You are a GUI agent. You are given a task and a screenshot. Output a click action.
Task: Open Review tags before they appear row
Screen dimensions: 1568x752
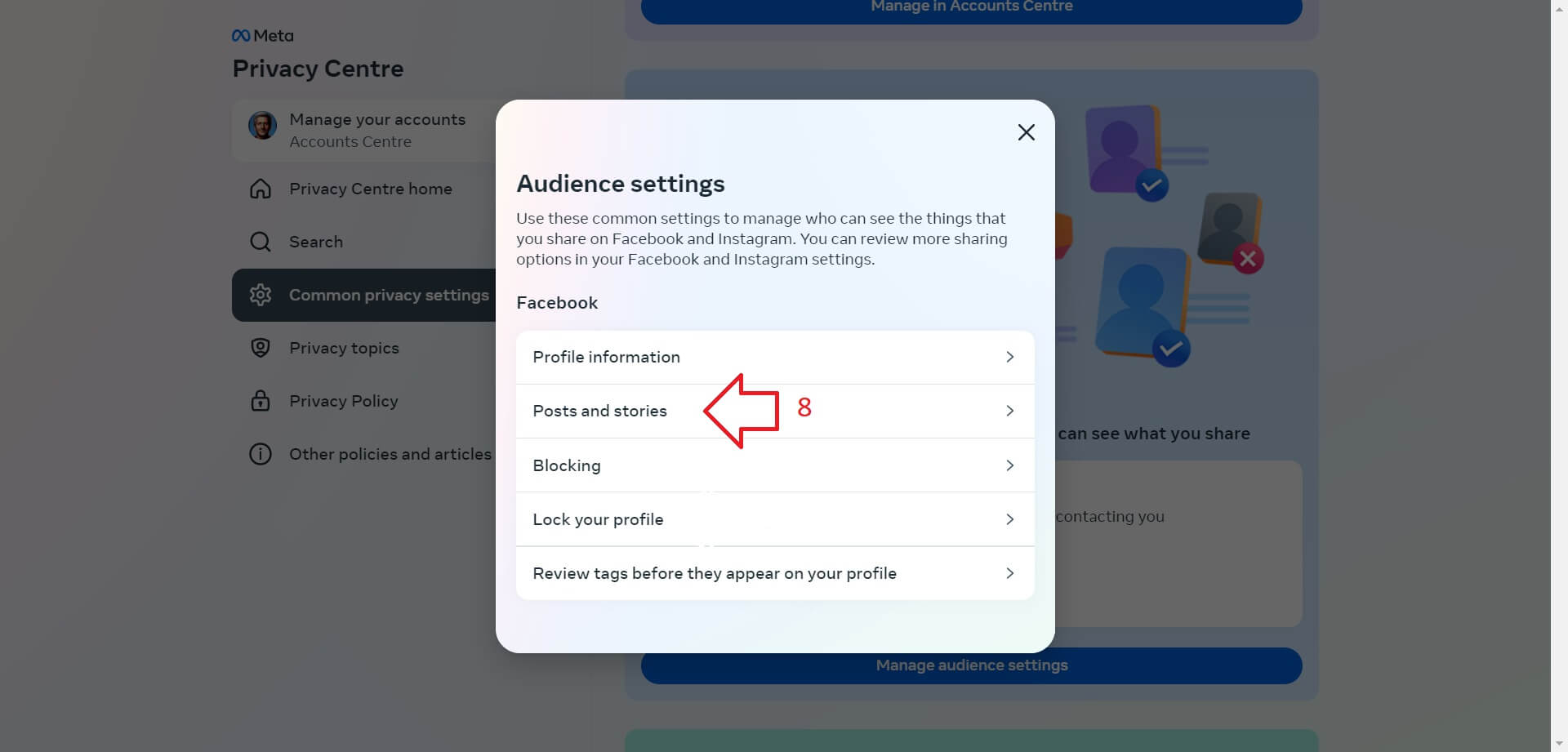click(775, 573)
